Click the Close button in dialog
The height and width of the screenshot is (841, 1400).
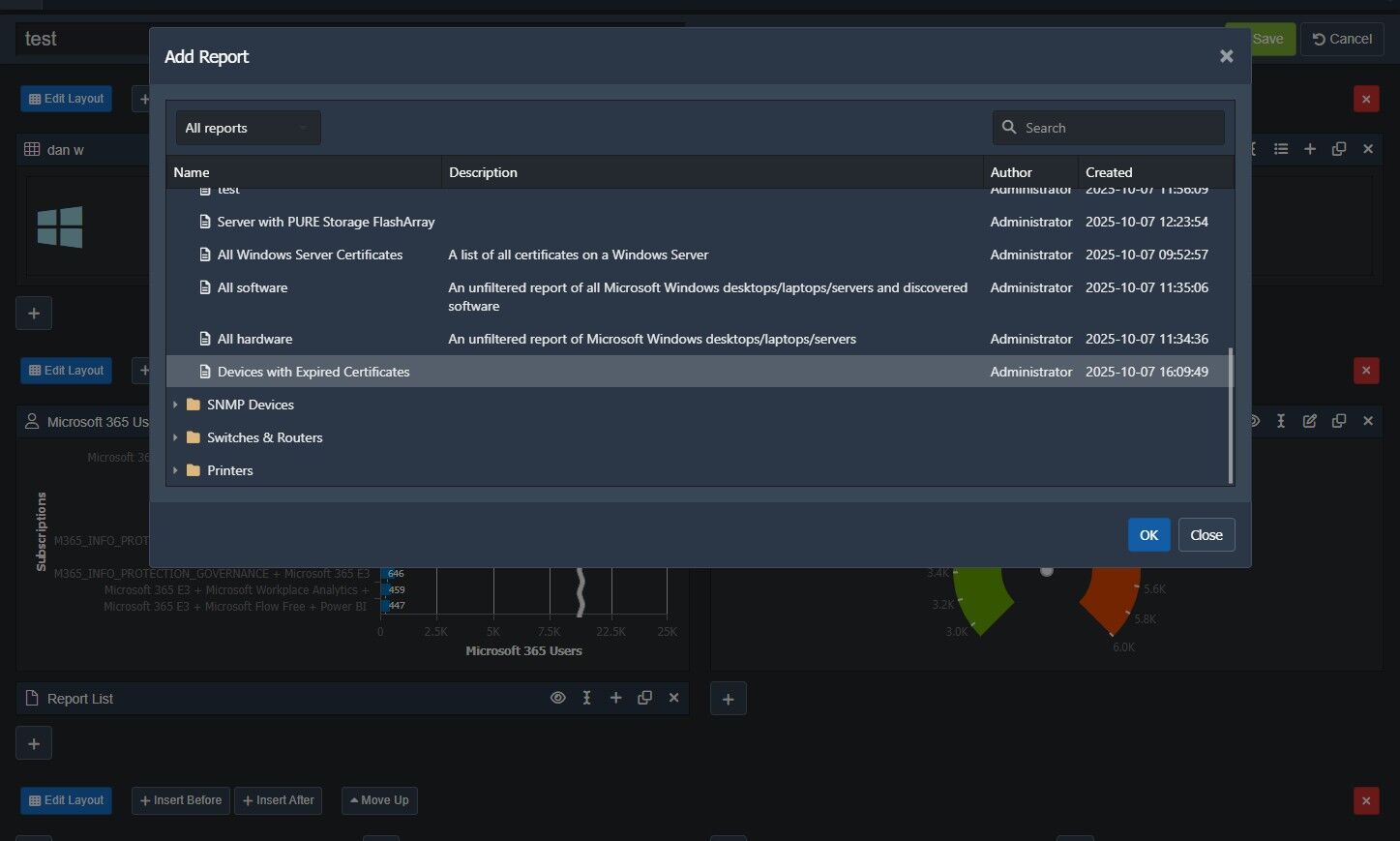pyautogui.click(x=1206, y=535)
